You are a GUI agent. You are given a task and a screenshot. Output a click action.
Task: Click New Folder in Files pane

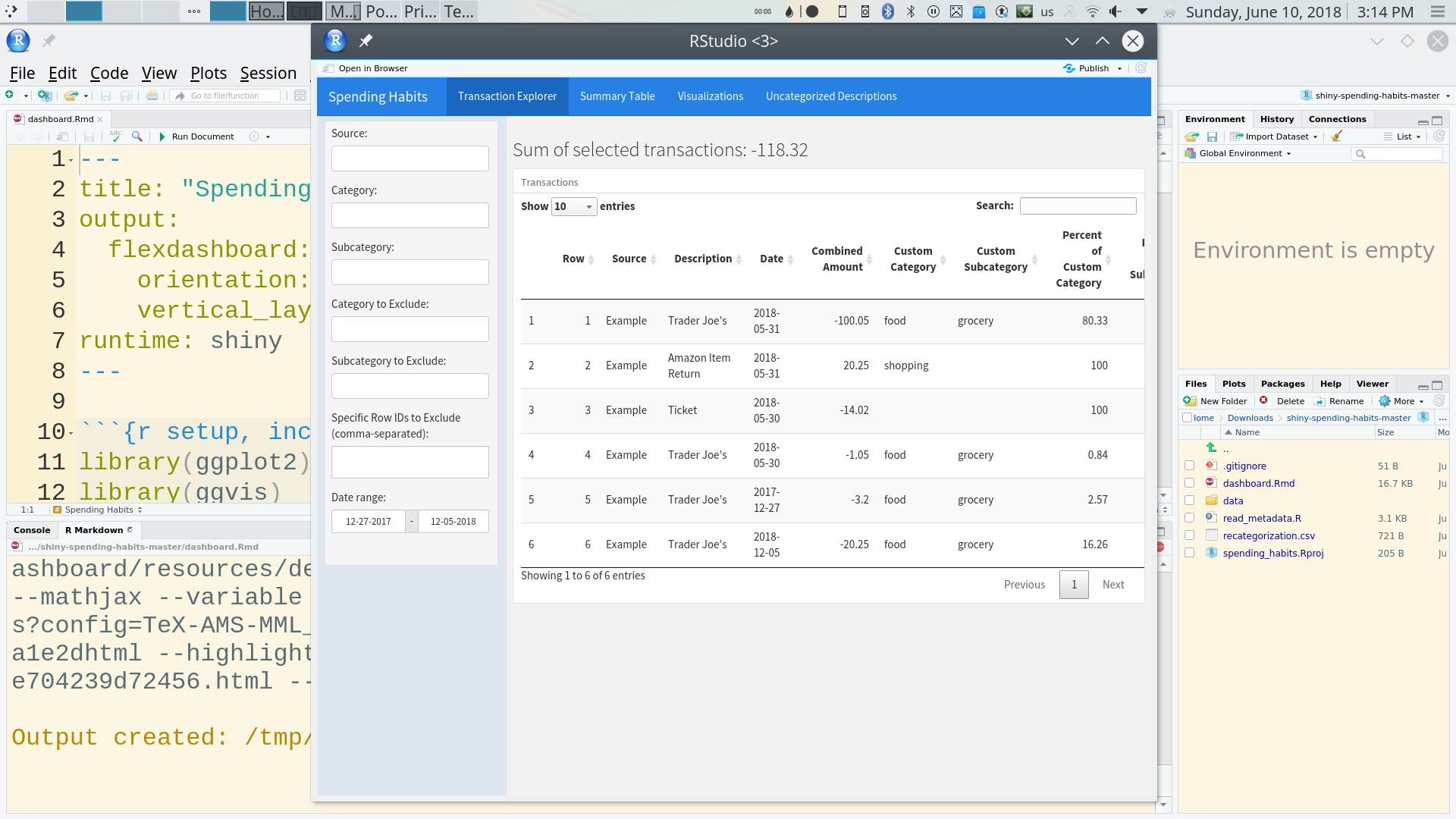coord(1215,401)
